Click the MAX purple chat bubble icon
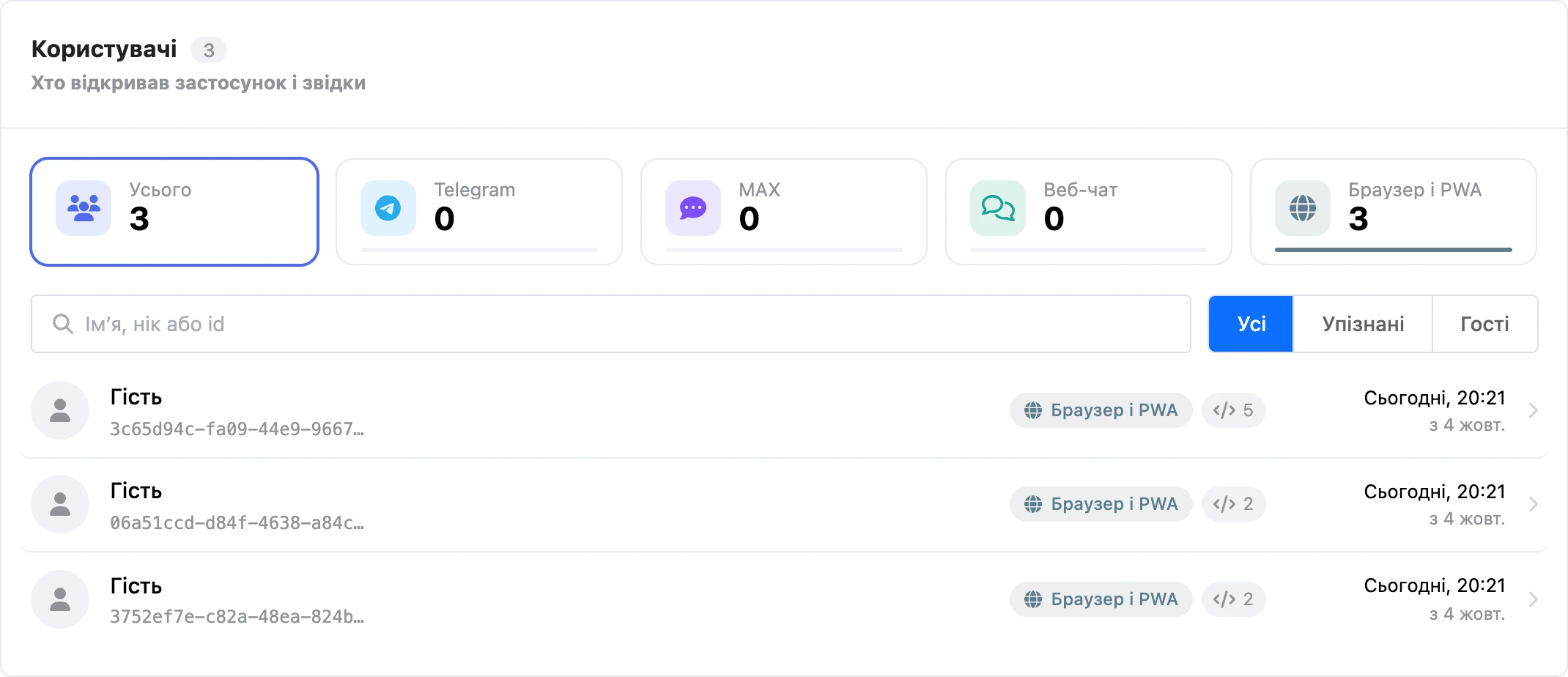Image resolution: width=1568 pixels, height=677 pixels. click(693, 208)
